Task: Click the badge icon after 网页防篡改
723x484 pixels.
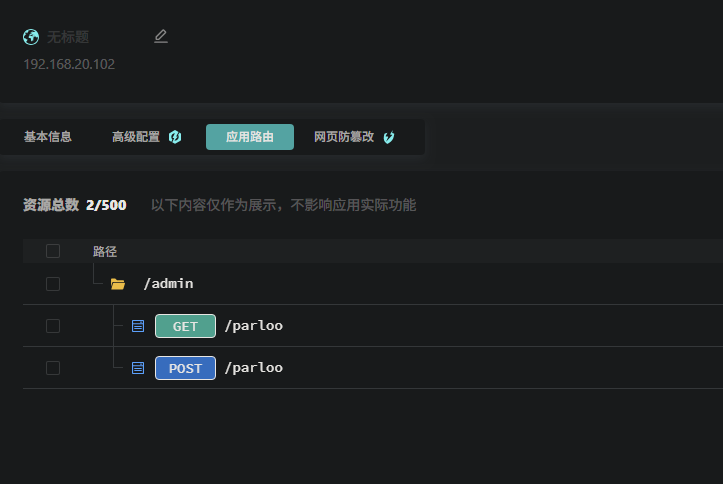Action: 389,137
